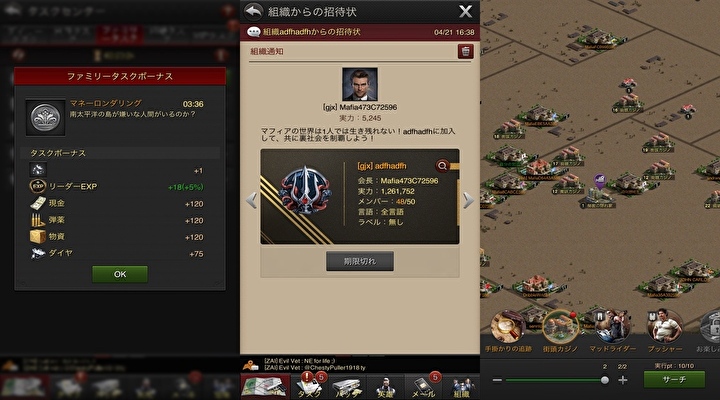Open the 英雄 heroes icon

[x=385, y=387]
